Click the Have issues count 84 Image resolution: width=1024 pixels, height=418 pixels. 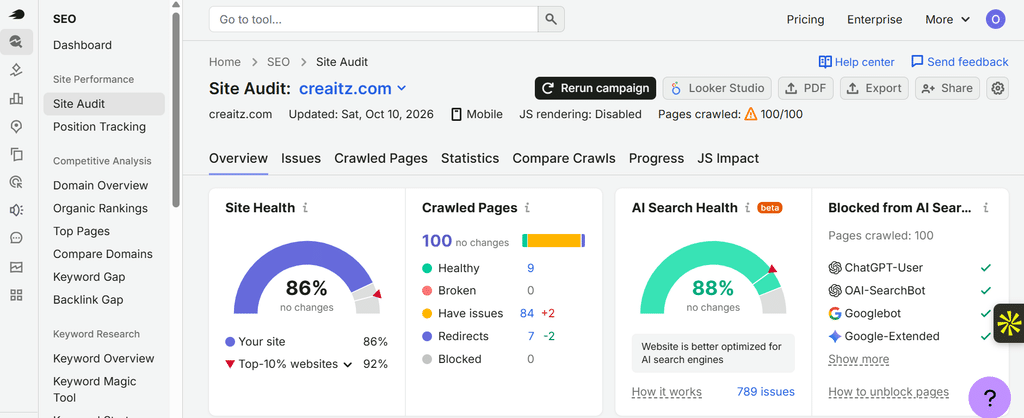(527, 314)
